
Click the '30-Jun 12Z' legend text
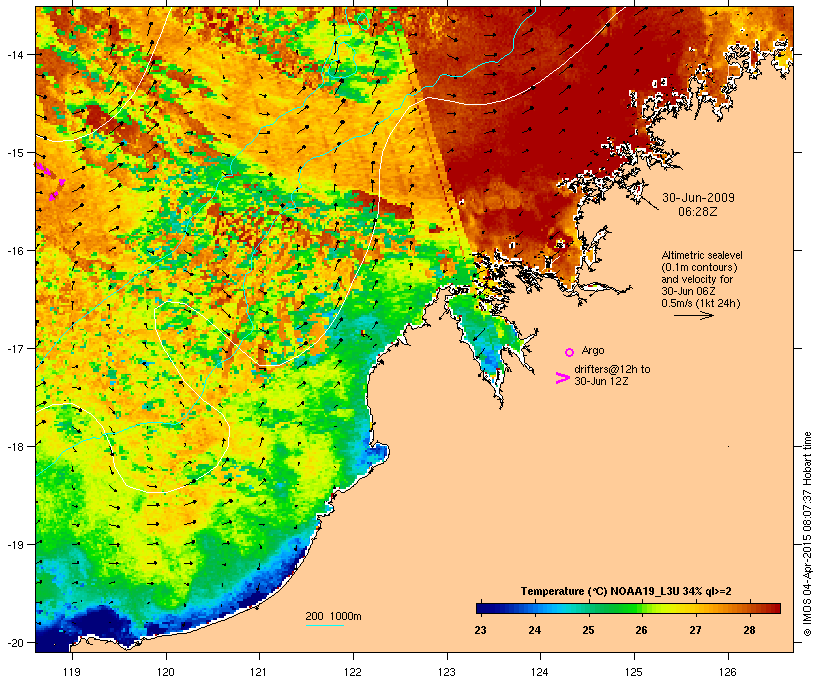[x=601, y=381]
